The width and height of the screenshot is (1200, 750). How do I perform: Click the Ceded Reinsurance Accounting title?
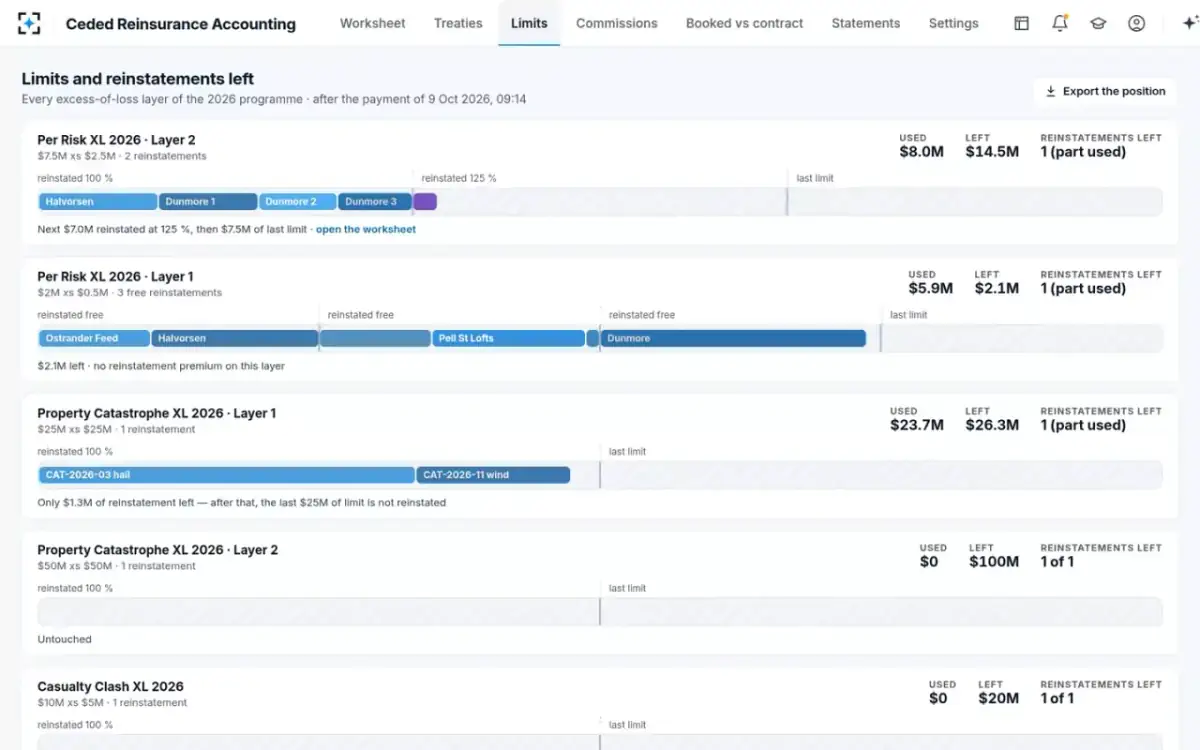(181, 24)
